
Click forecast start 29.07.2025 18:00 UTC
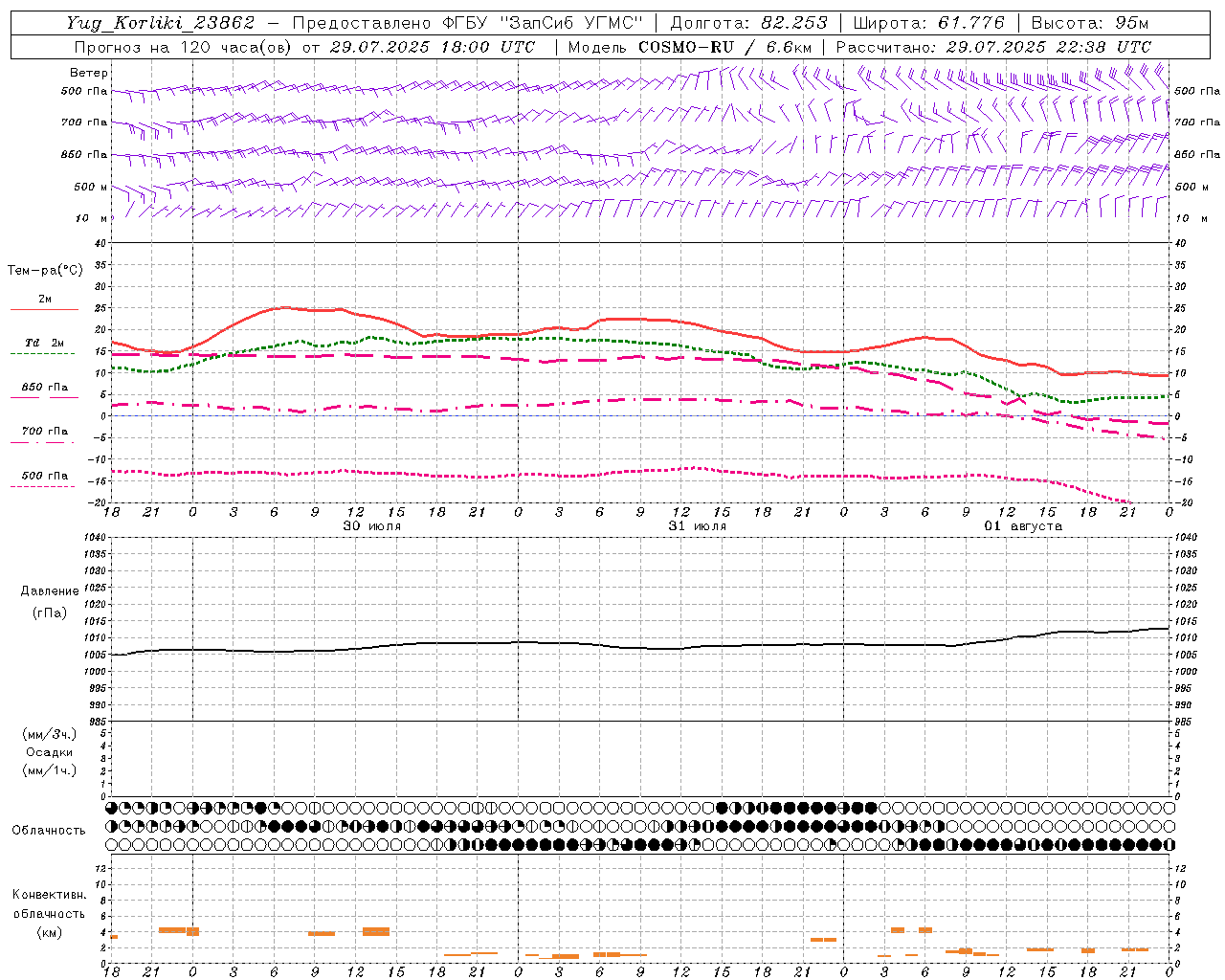(x=433, y=47)
